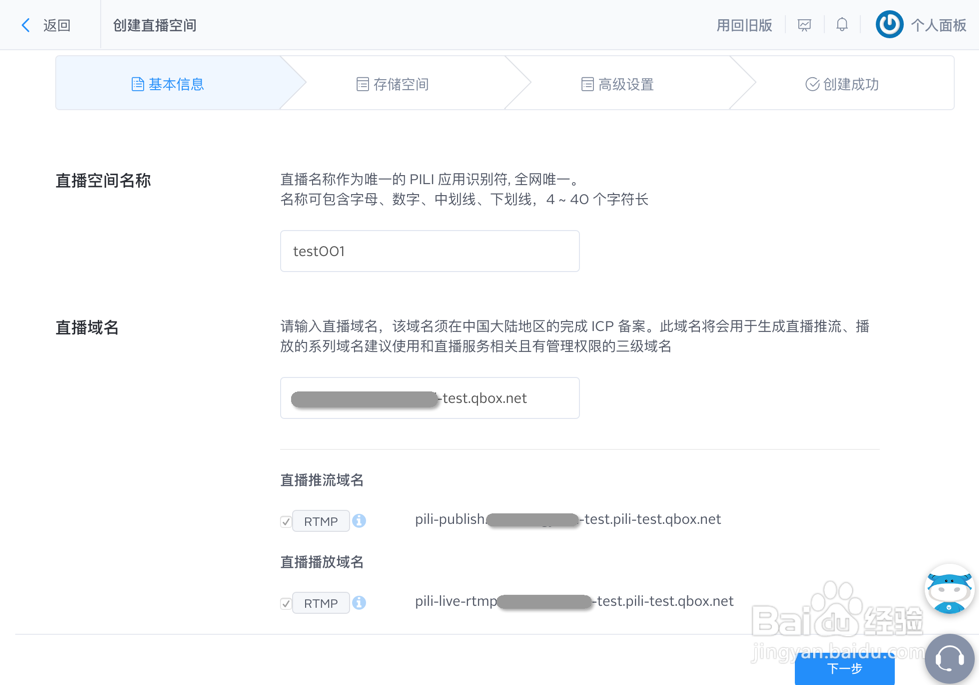Switch to the 高级设置 step
The image size is (979, 685).
point(616,84)
